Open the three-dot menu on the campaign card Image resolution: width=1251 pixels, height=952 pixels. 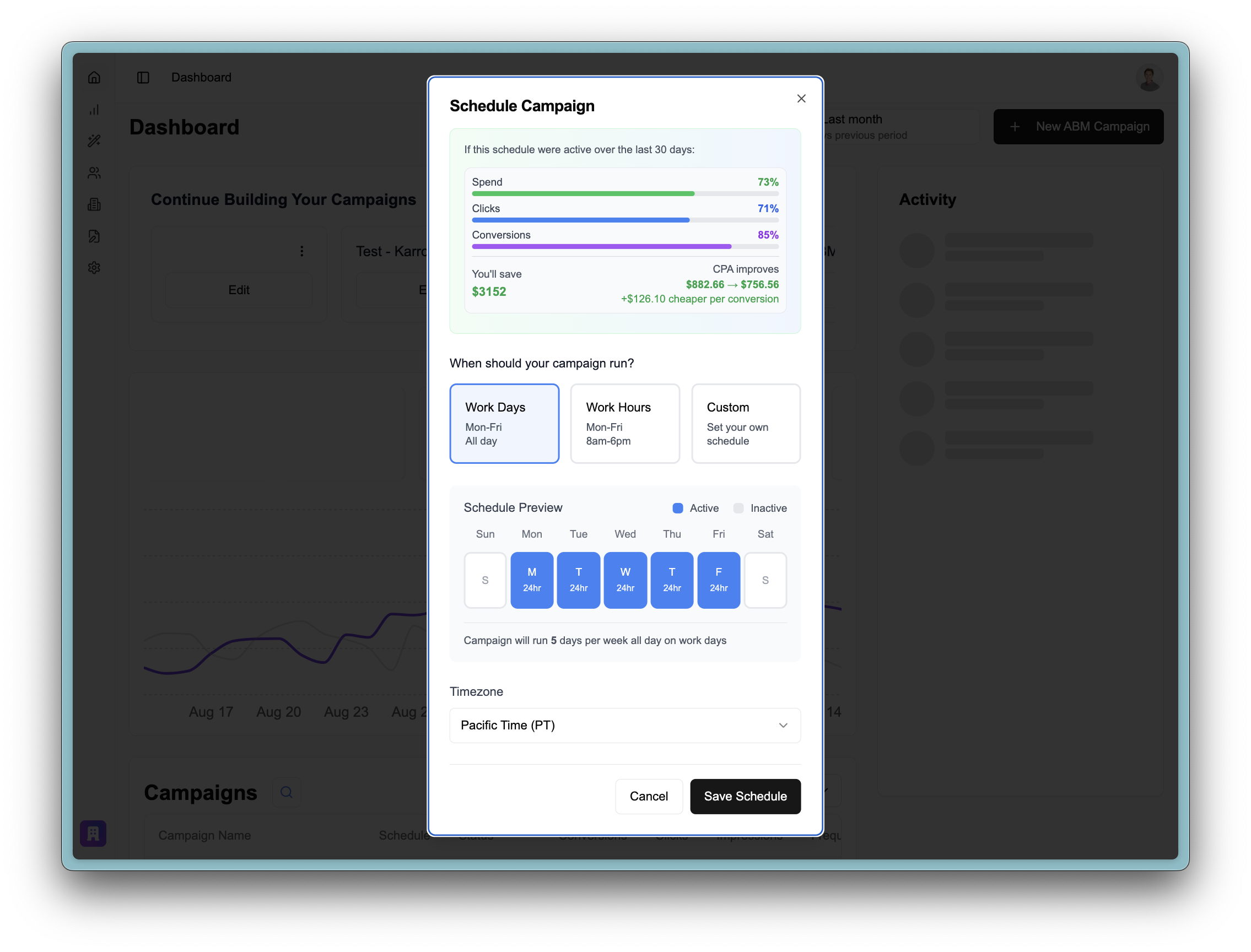[301, 251]
